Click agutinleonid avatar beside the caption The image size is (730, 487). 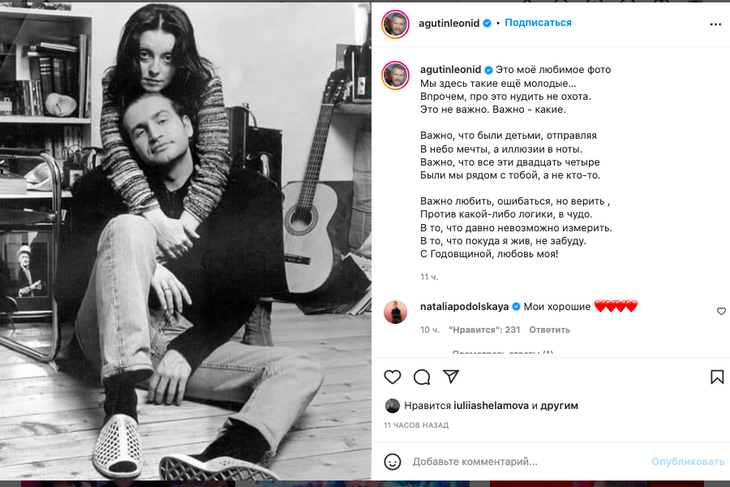pos(395,75)
